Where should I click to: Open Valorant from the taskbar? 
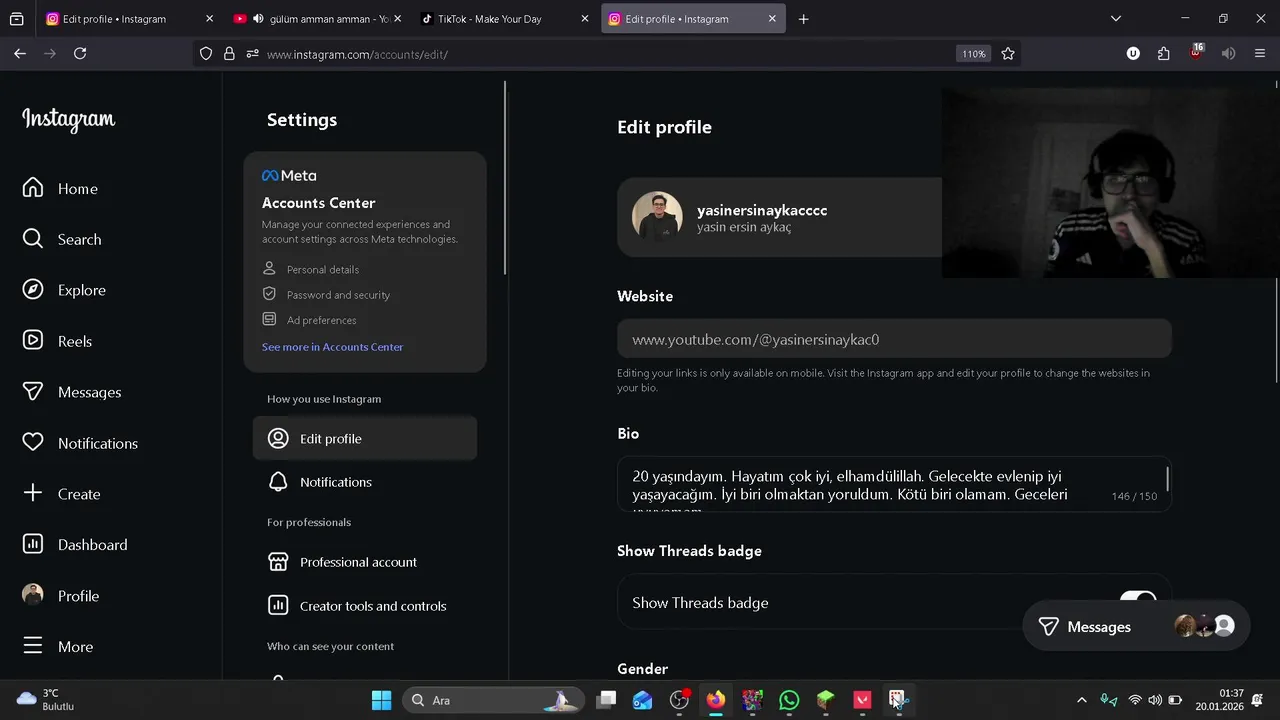pyautogui.click(x=862, y=700)
